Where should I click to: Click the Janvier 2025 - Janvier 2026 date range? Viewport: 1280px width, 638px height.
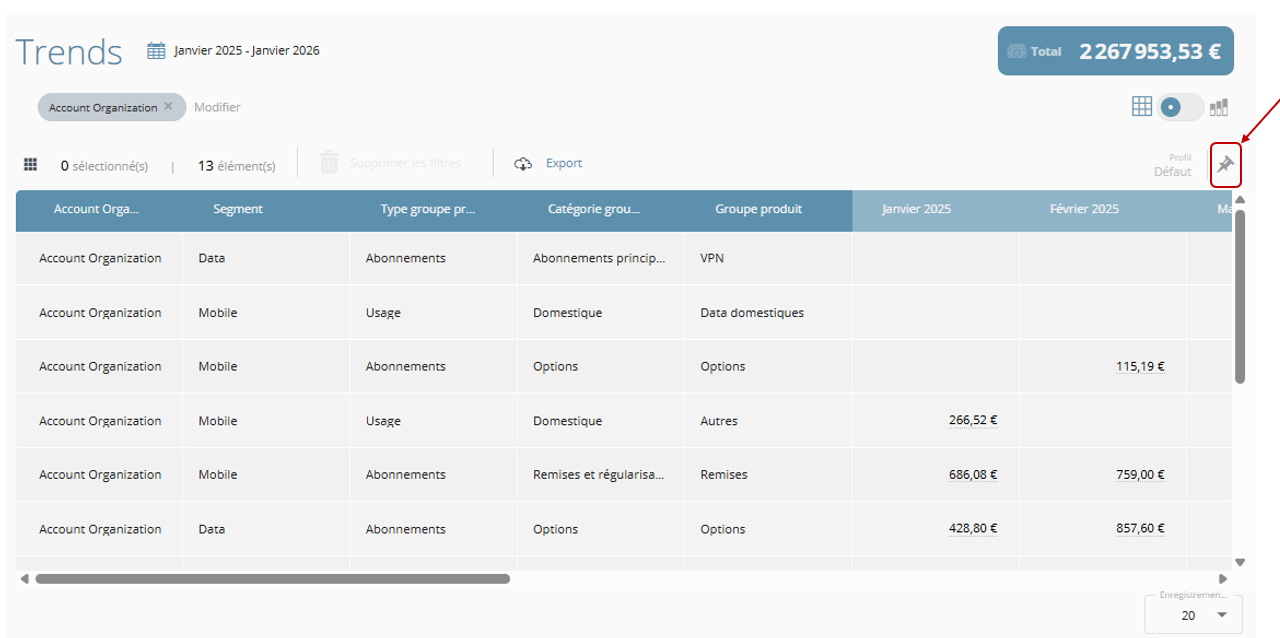[x=247, y=50]
